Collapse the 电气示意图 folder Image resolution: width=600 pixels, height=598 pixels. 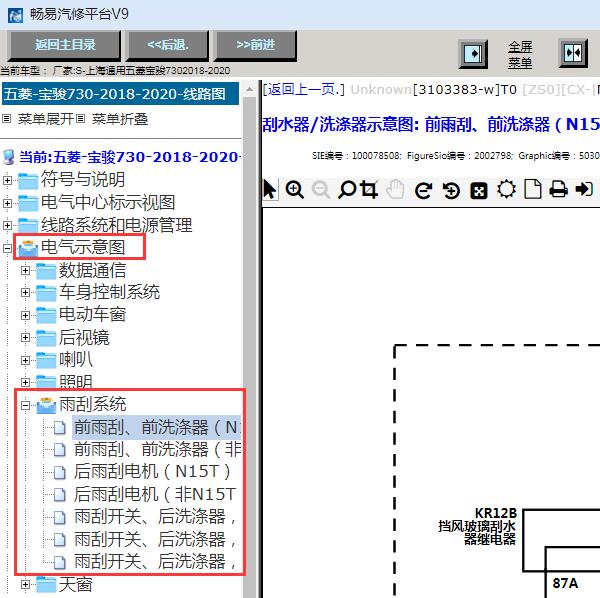[7, 248]
